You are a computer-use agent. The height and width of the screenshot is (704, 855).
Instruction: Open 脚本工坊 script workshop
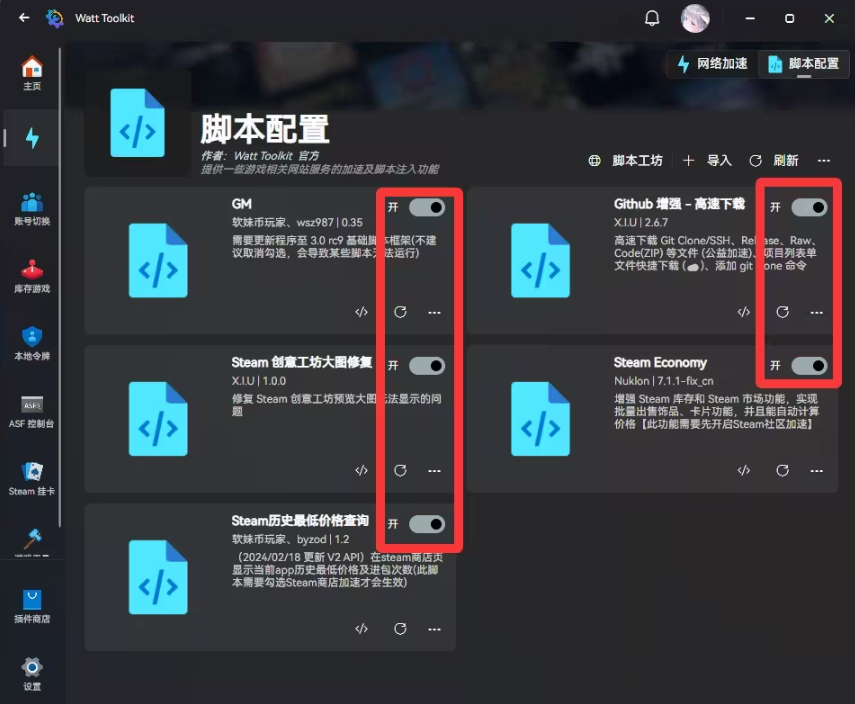pyautogui.click(x=625, y=161)
